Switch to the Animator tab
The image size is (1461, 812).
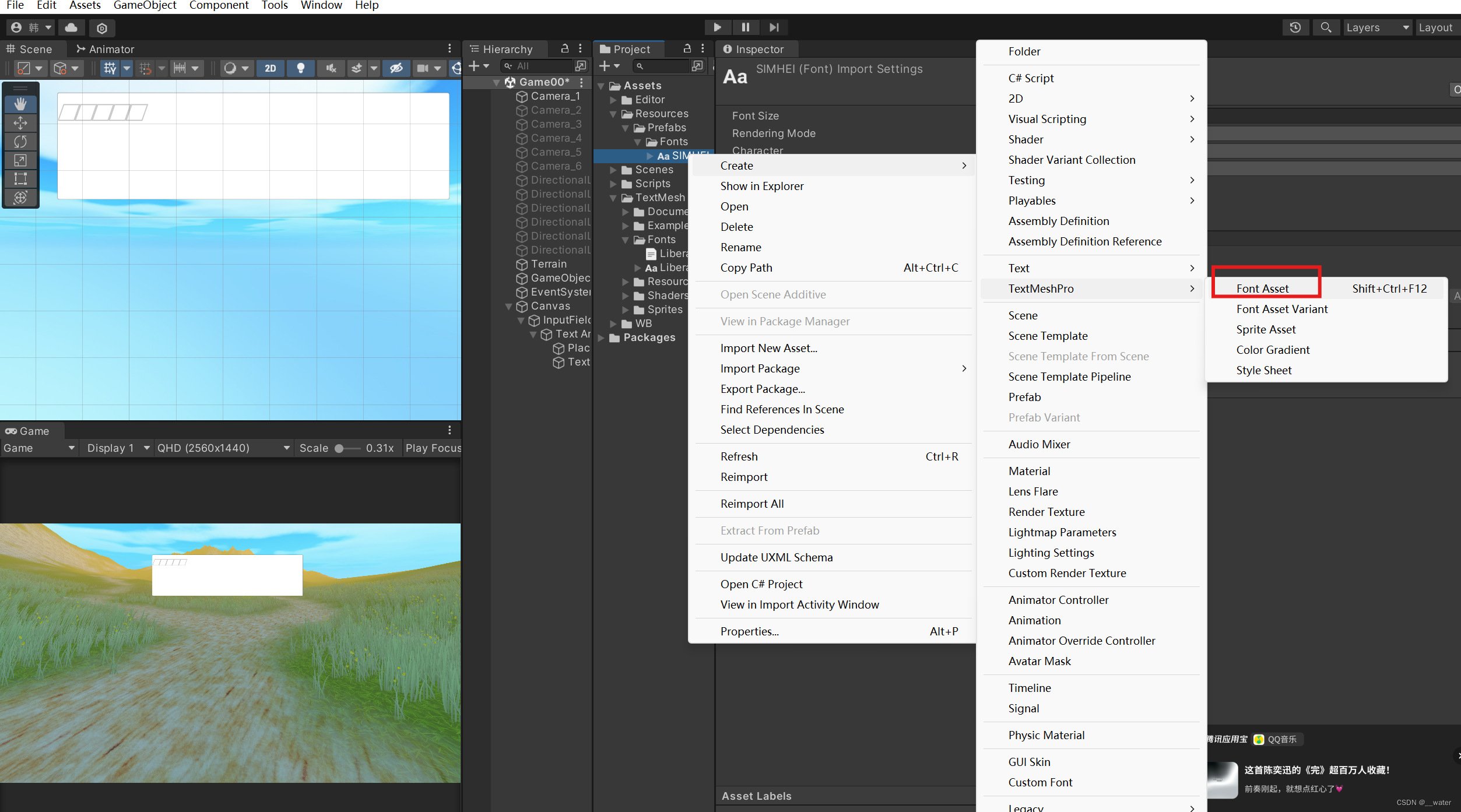point(106,49)
